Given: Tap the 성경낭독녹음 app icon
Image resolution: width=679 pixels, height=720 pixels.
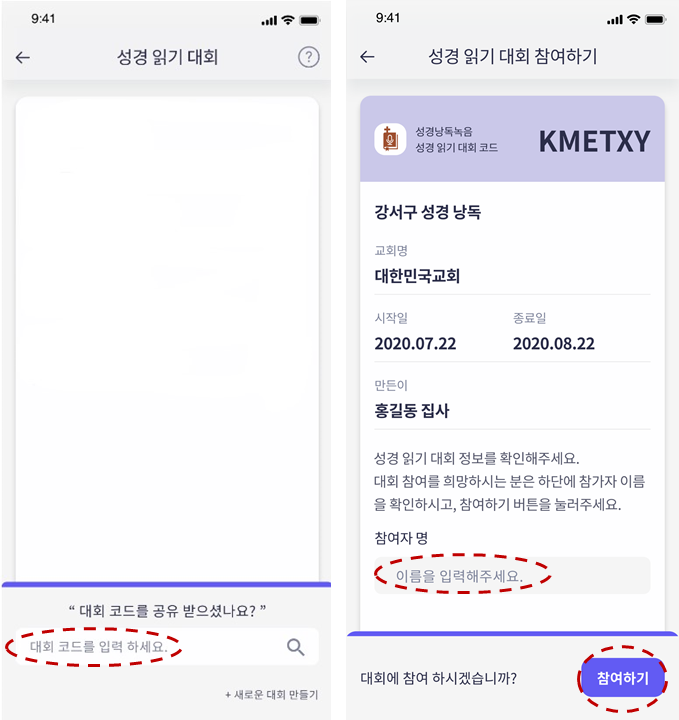Looking at the screenshot, I should (x=390, y=139).
